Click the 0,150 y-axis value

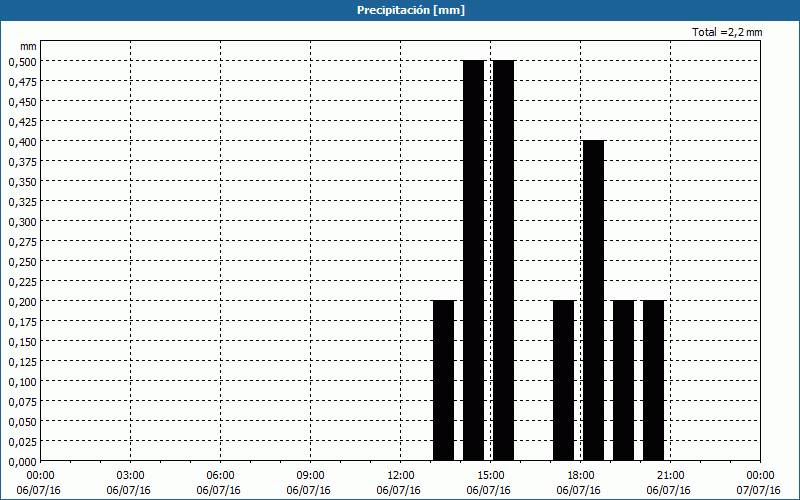click(22, 341)
